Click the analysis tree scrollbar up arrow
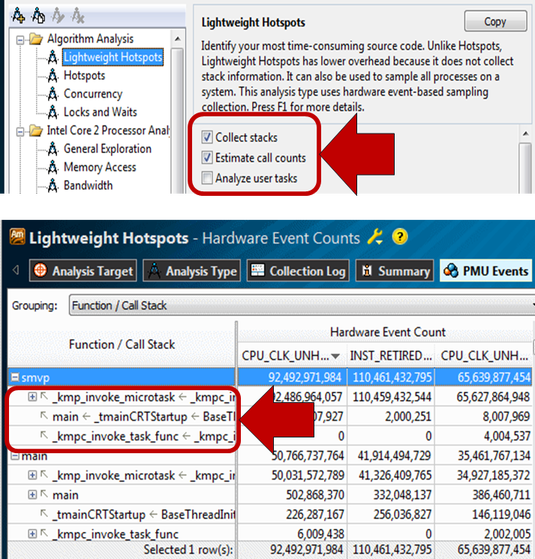This screenshot has width=535, height=559. (x=177, y=39)
